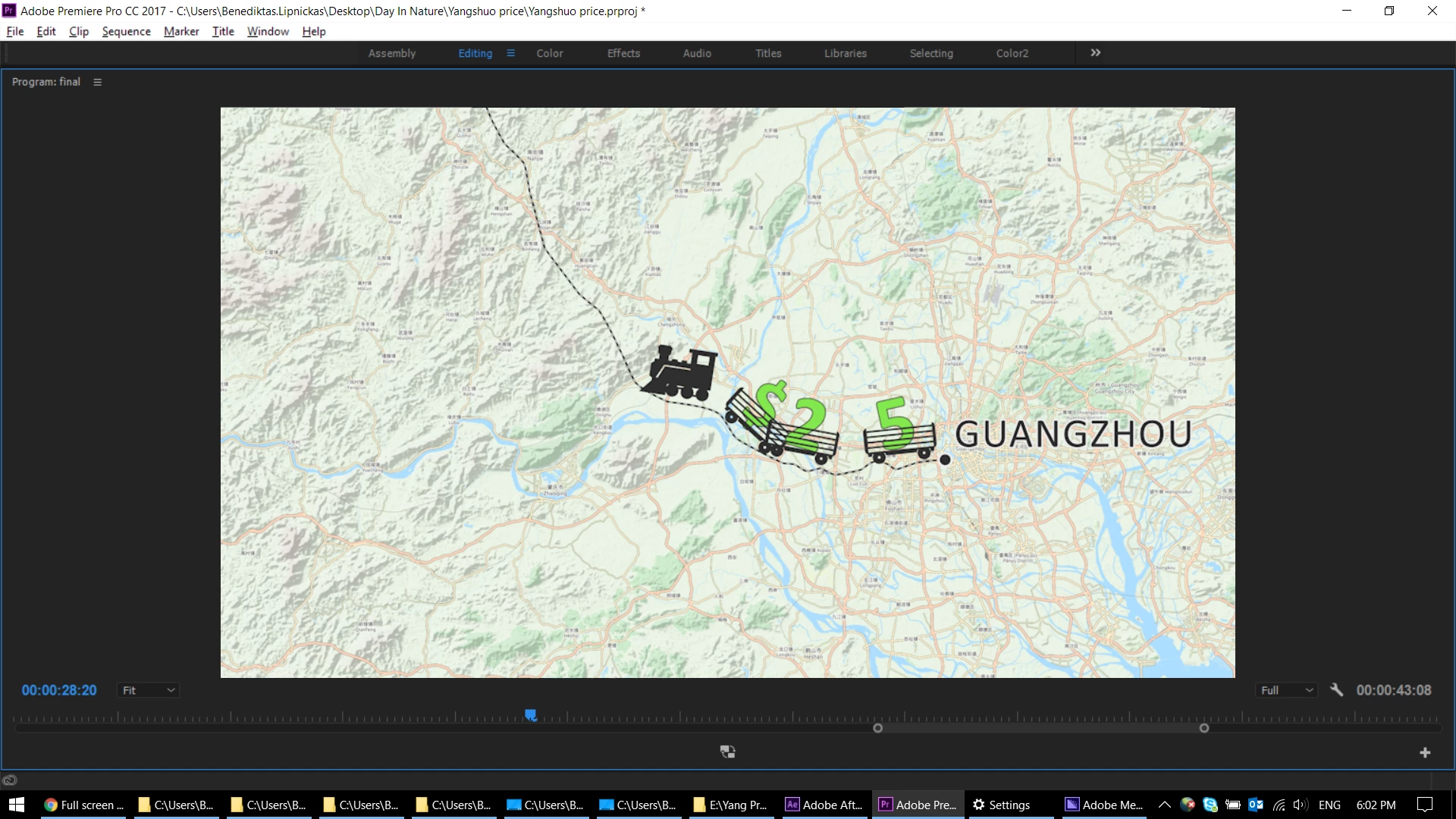Open the Marker menu
Screen dimensions: 1456x819
click(181, 31)
